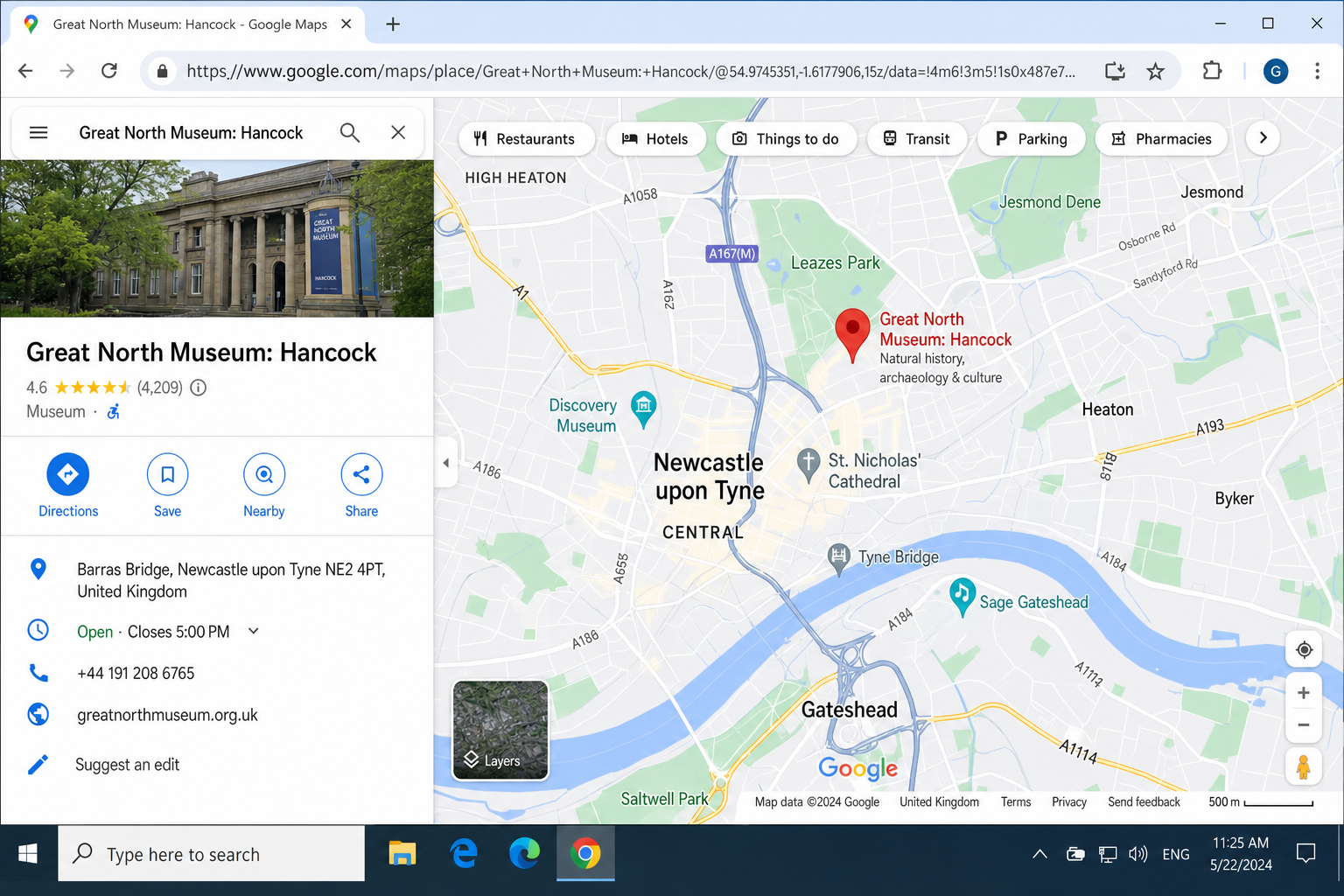Expand opening hours dropdown arrow
This screenshot has width=1344, height=896.
[254, 631]
